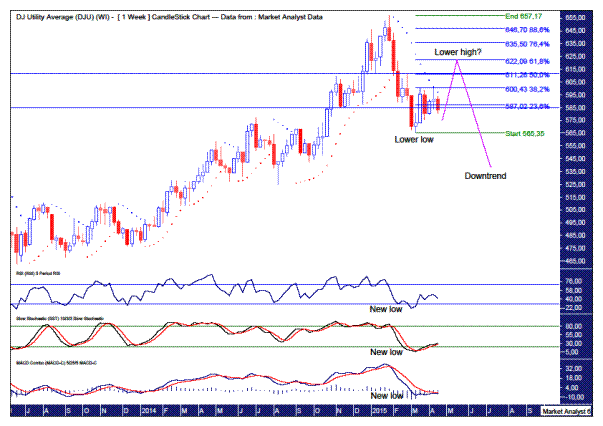
Task: Select the Slow Stochastic indicator label
Action: [x=60, y=318]
